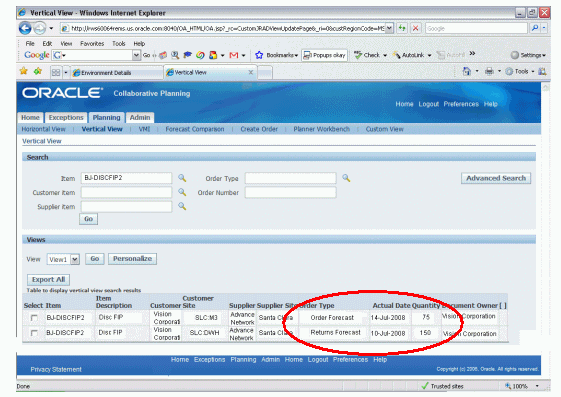
Task: Select checkbox for Returns Forecast row
Action: (x=34, y=333)
